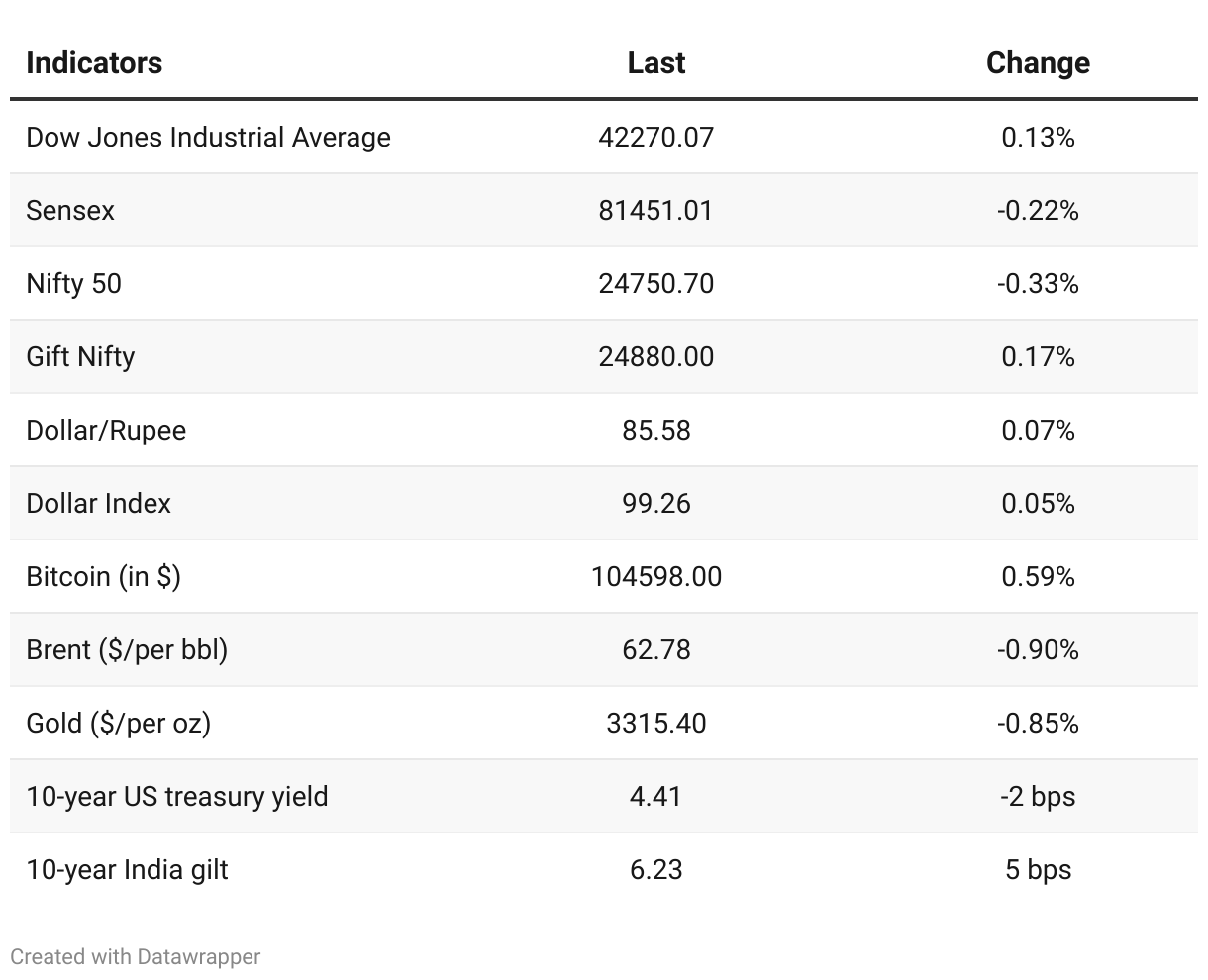Select the Dow Jones Industrial Average row label
Image resolution: width=1208 pixels, height=980 pixels.
tap(208, 137)
